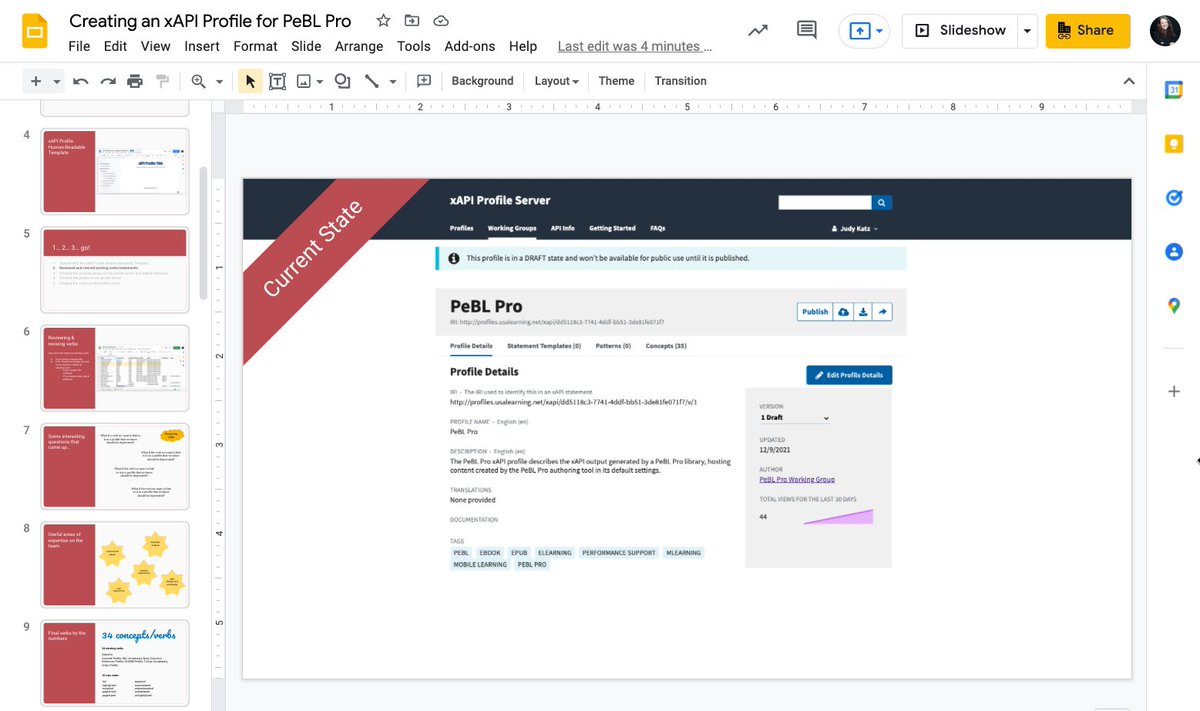Click the Insert image icon

pyautogui.click(x=304, y=81)
